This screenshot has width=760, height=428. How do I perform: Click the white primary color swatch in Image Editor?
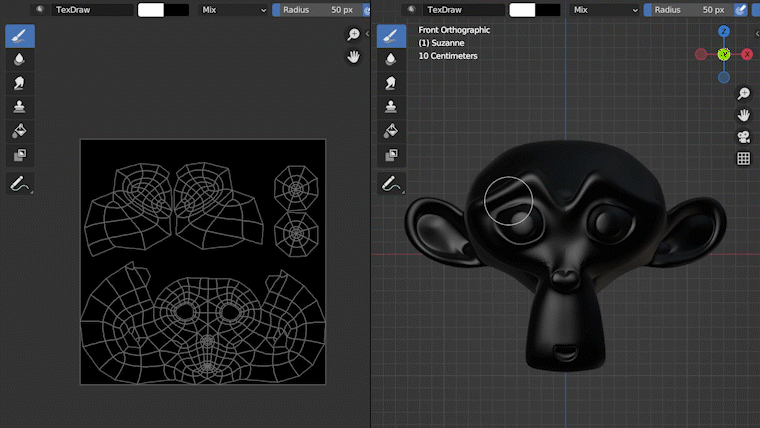click(x=151, y=9)
